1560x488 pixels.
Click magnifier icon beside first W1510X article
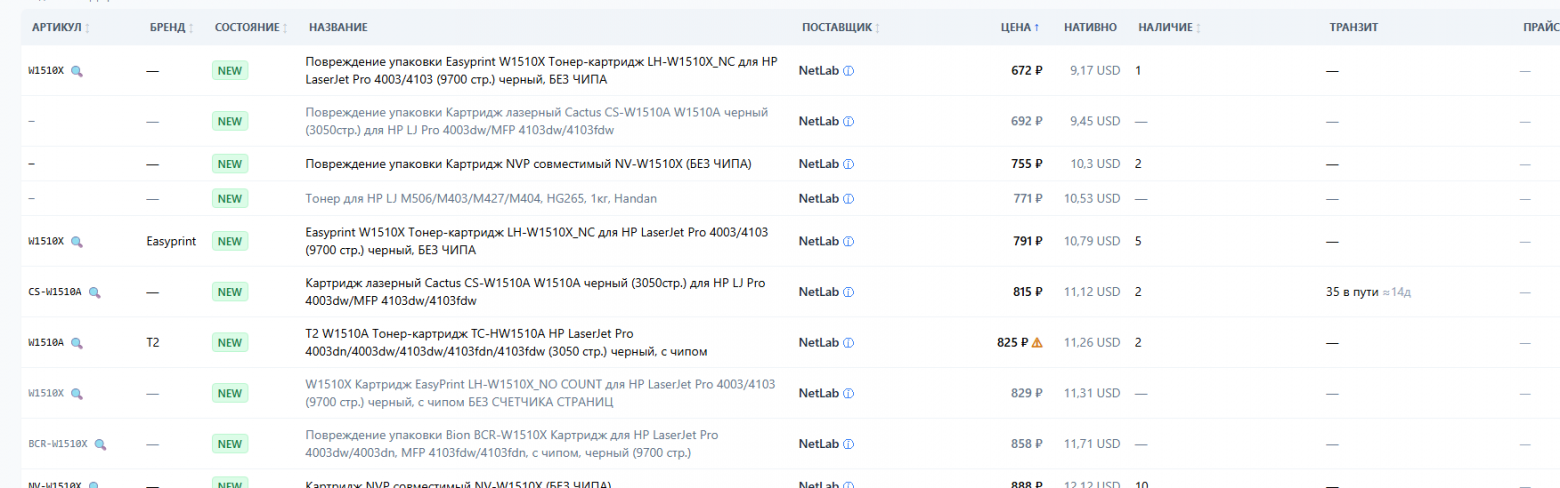[76, 71]
